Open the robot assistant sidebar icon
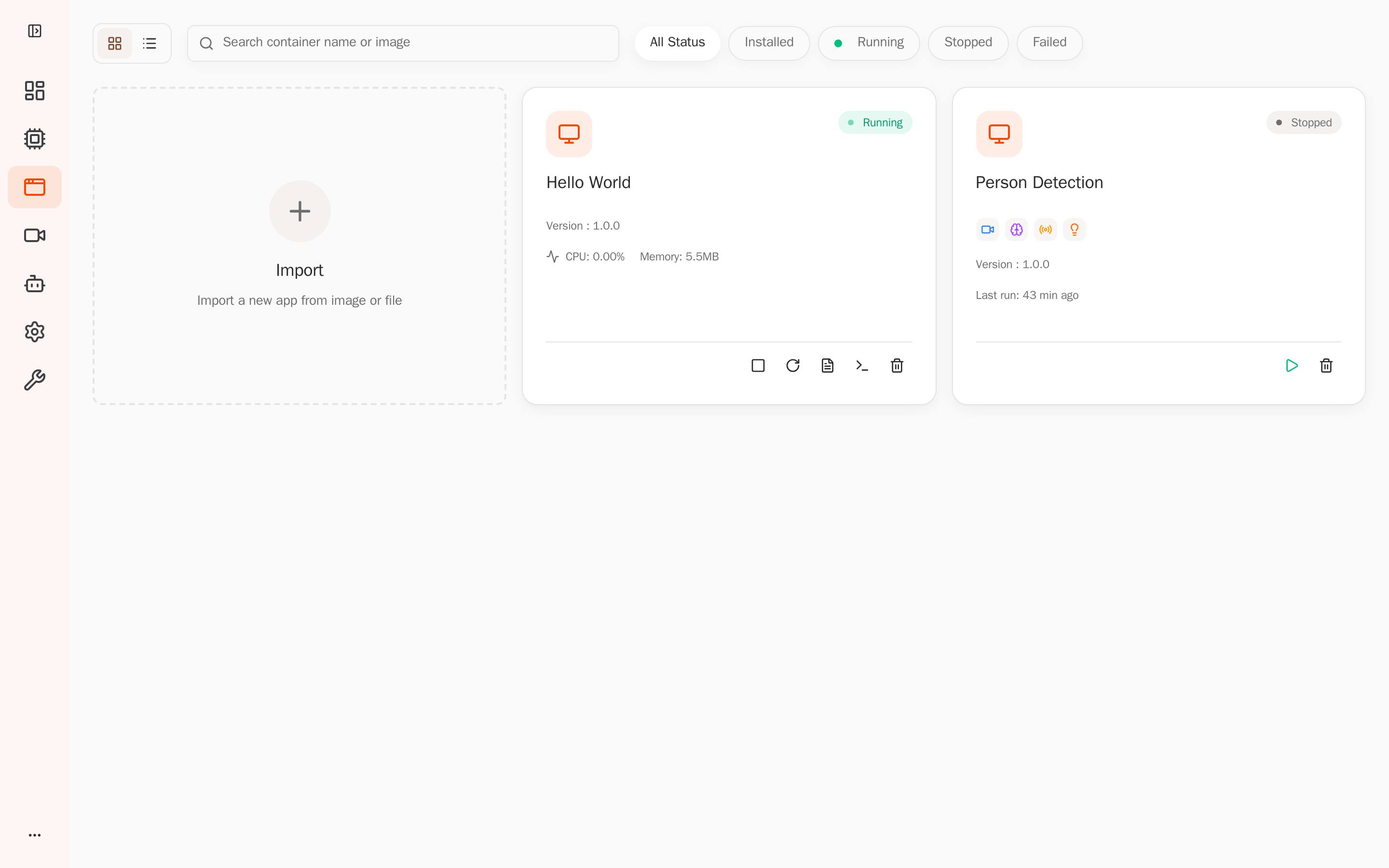Screen dimensions: 1389x868 (34, 284)
